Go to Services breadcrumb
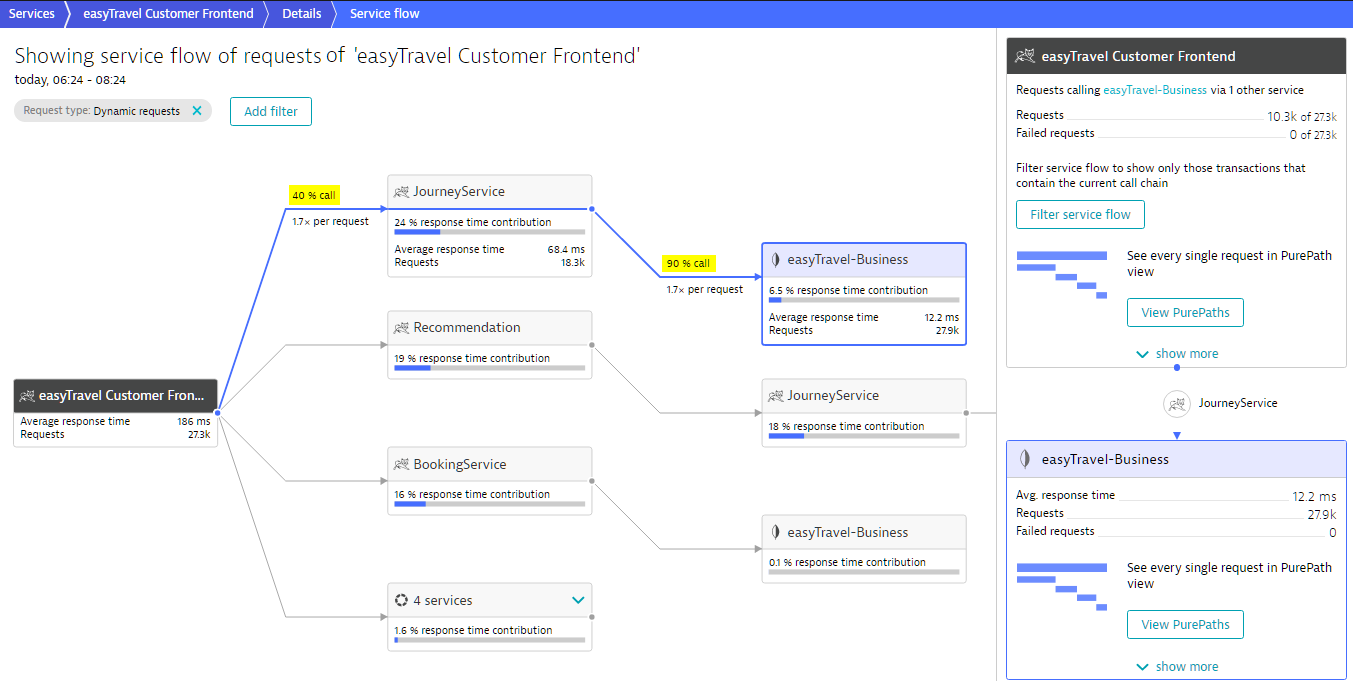The image size is (1353, 681). [31, 14]
